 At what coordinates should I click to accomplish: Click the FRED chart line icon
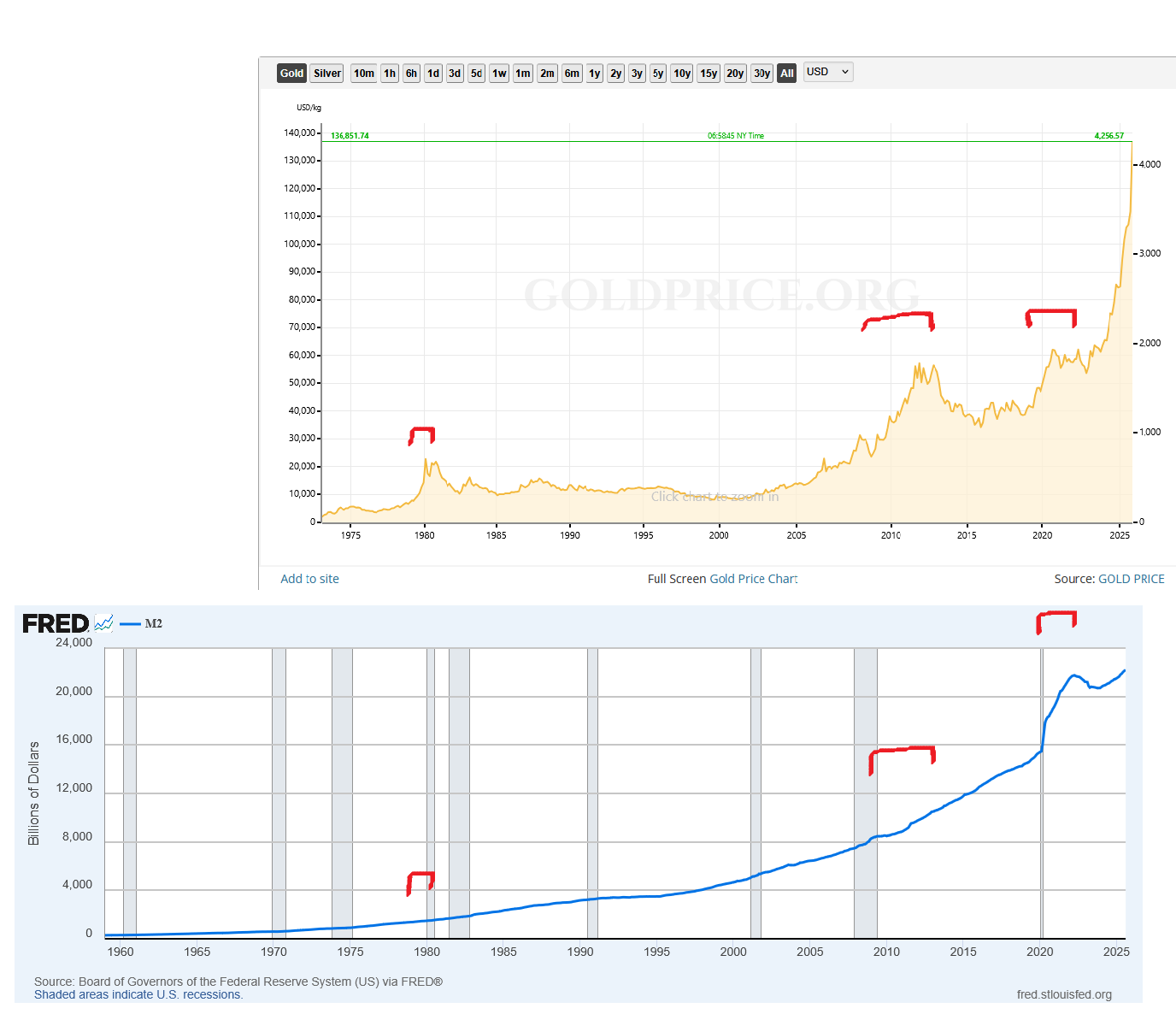(x=103, y=623)
